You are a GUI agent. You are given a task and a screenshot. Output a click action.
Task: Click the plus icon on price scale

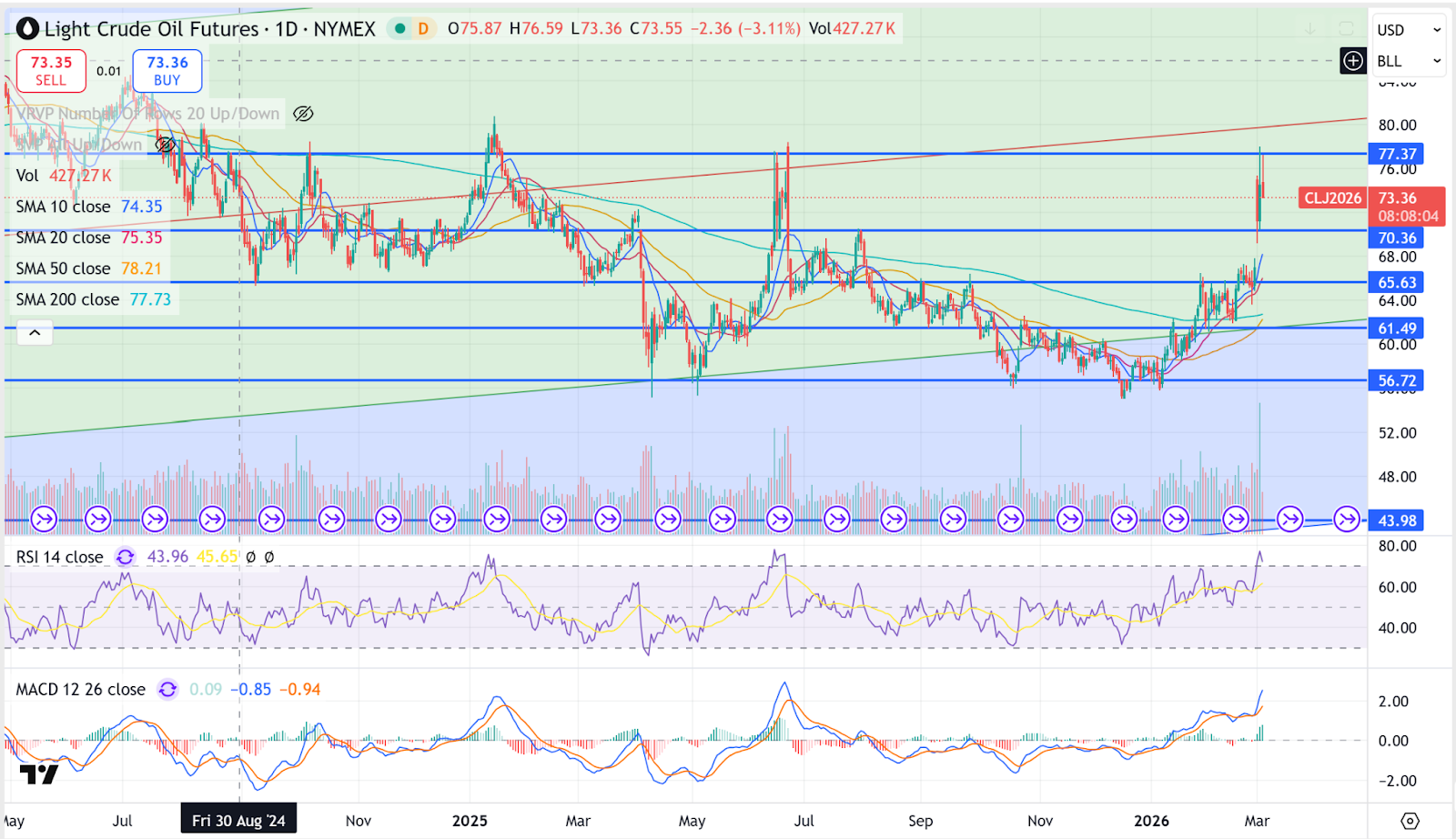point(1353,61)
